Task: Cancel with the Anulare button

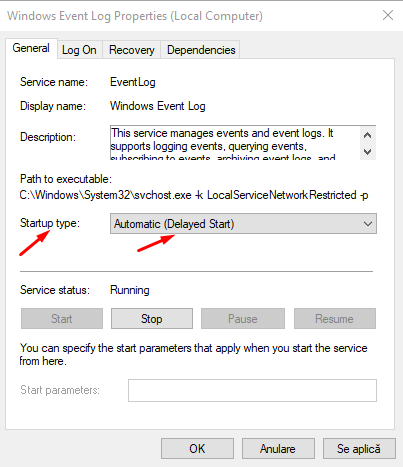Action: coord(278,449)
